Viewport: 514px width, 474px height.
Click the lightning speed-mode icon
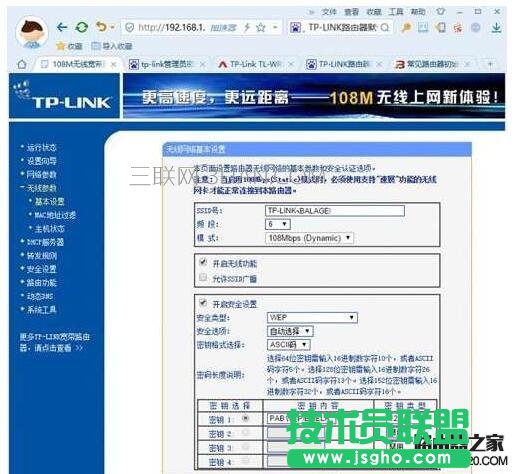pyautogui.click(x=247, y=27)
